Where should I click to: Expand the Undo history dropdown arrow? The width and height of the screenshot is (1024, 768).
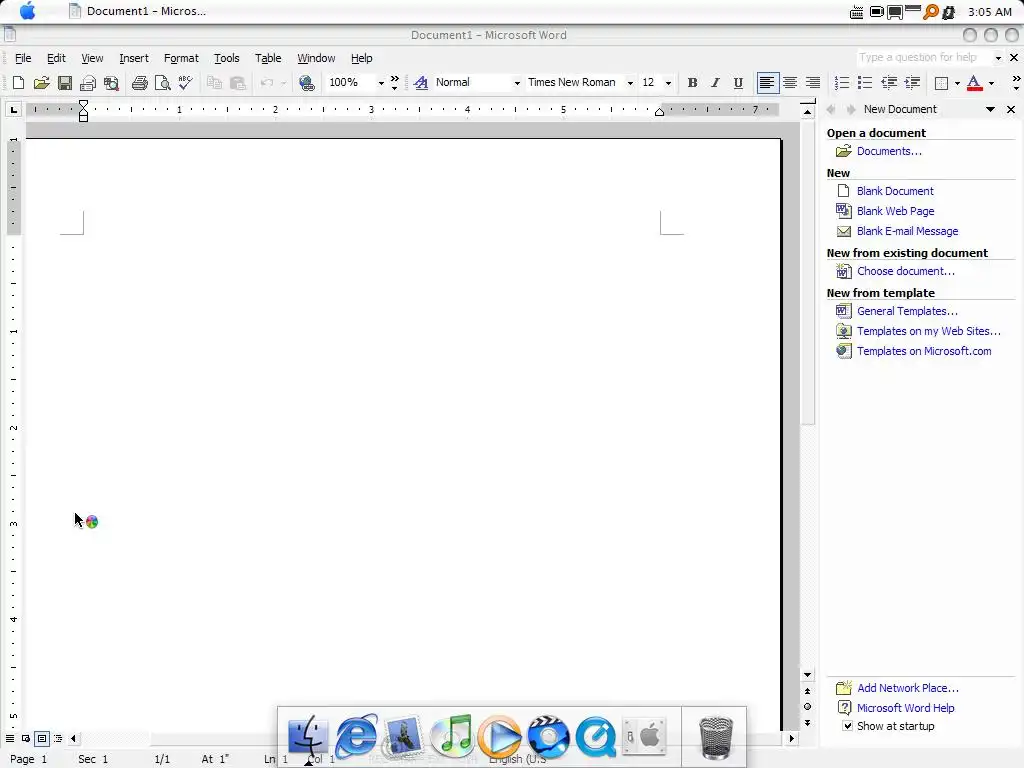point(283,83)
